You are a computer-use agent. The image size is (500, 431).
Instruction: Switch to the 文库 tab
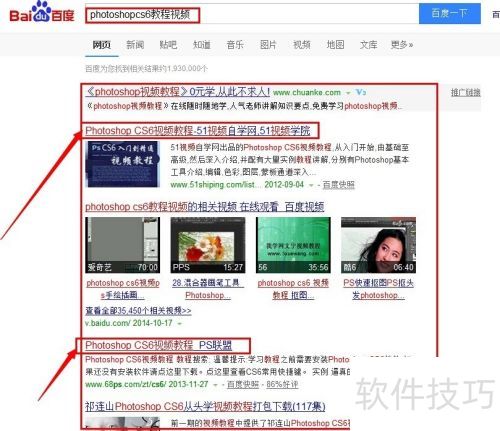pos(368,45)
